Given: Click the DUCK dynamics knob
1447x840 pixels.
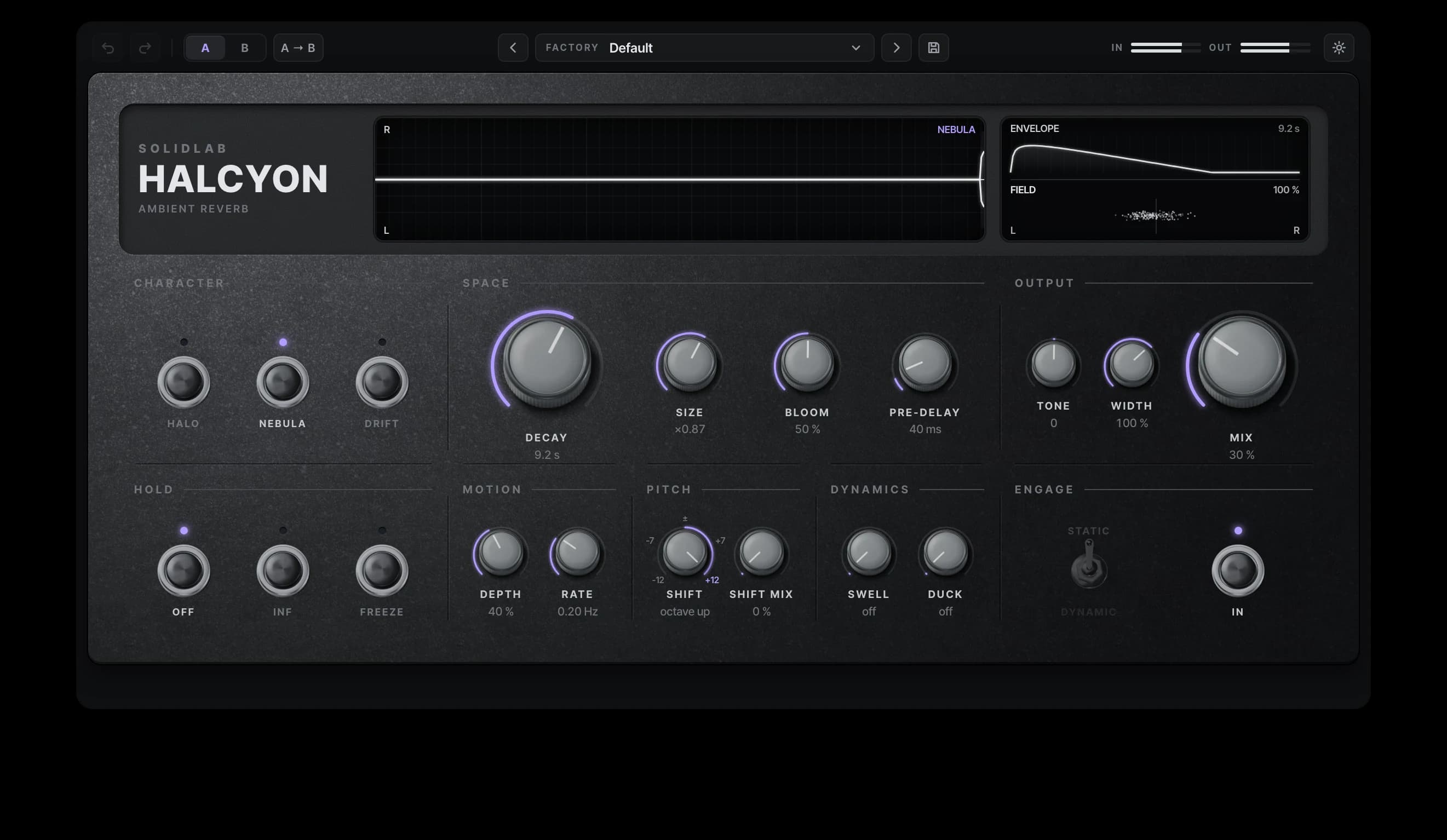Looking at the screenshot, I should click(945, 553).
